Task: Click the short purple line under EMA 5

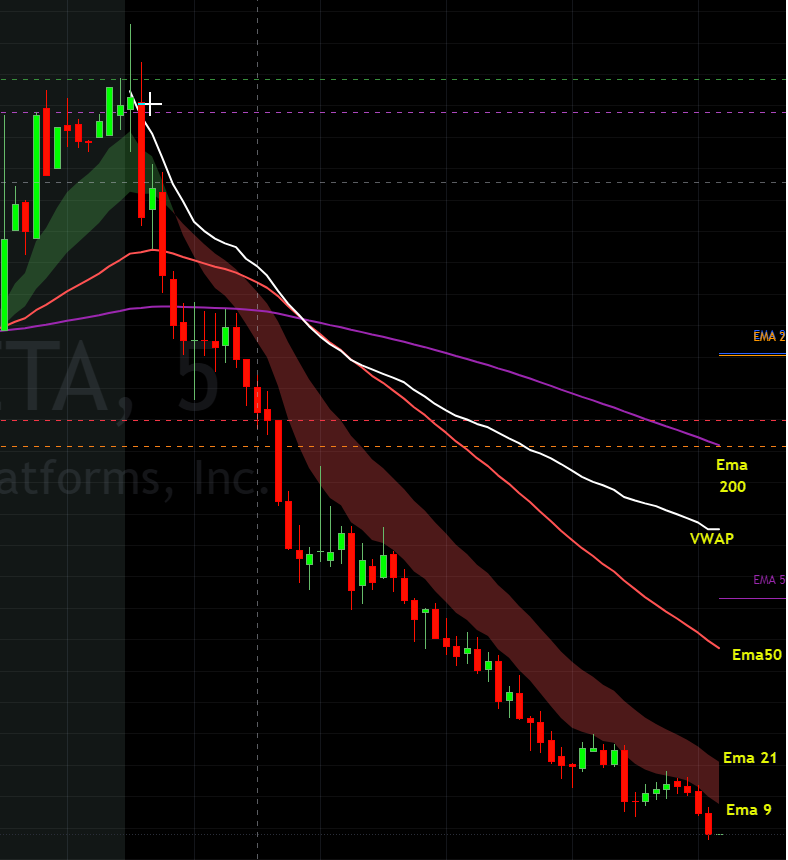Action: 752,598
